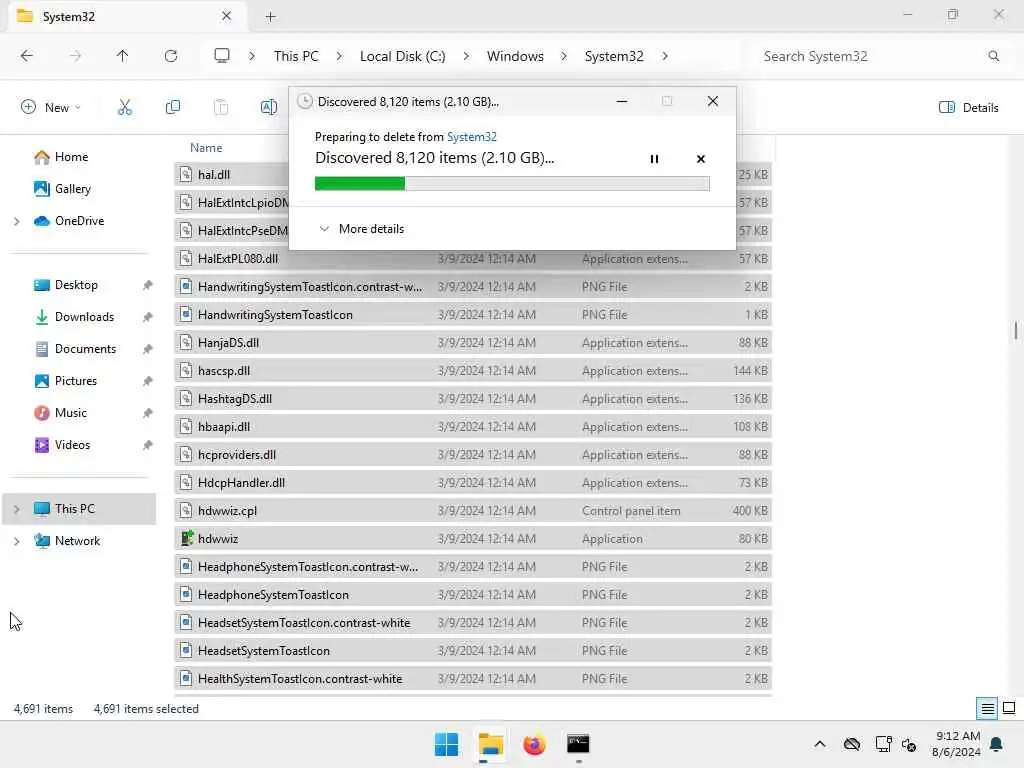Click the notification bell icon

coord(997,744)
